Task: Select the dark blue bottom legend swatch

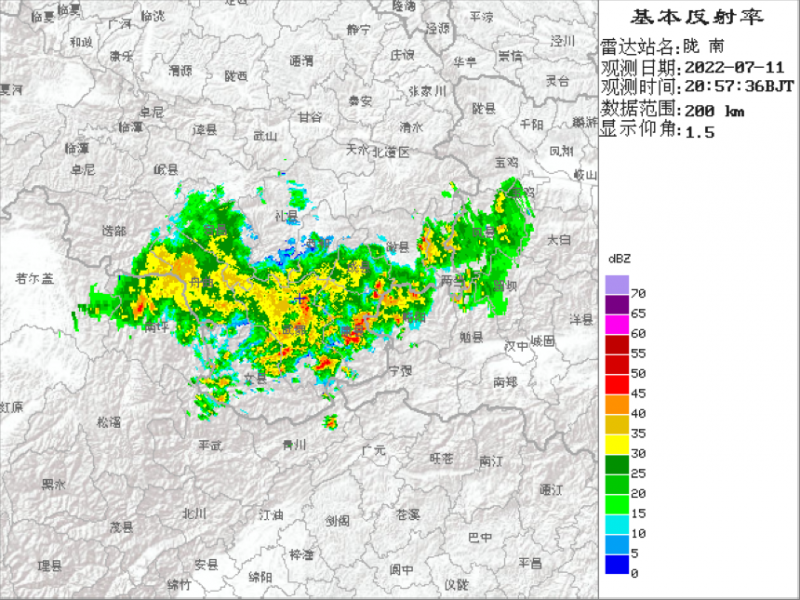Action: 616,564
